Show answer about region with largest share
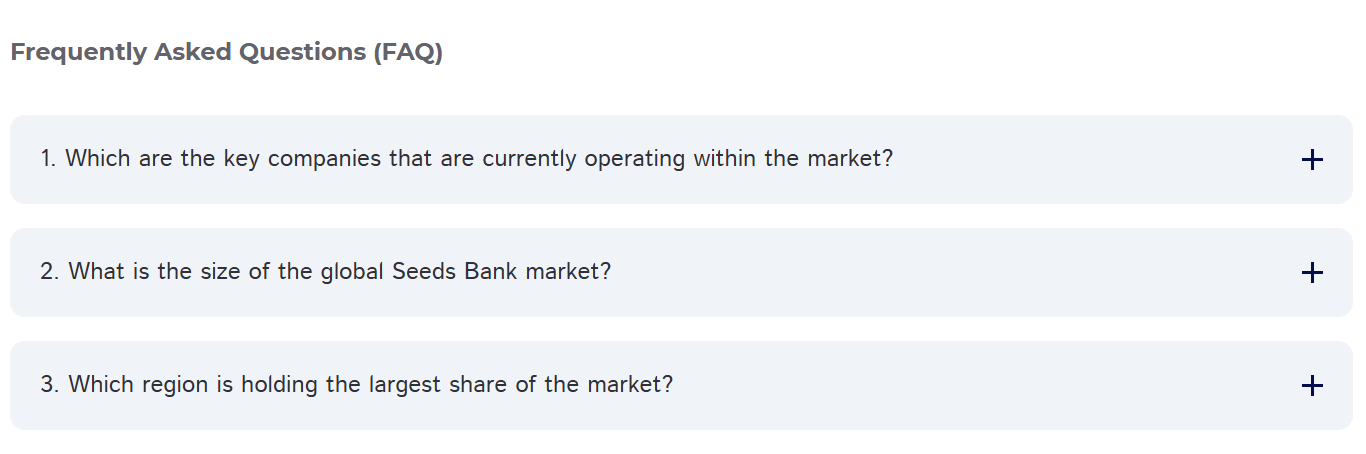 [356, 385]
